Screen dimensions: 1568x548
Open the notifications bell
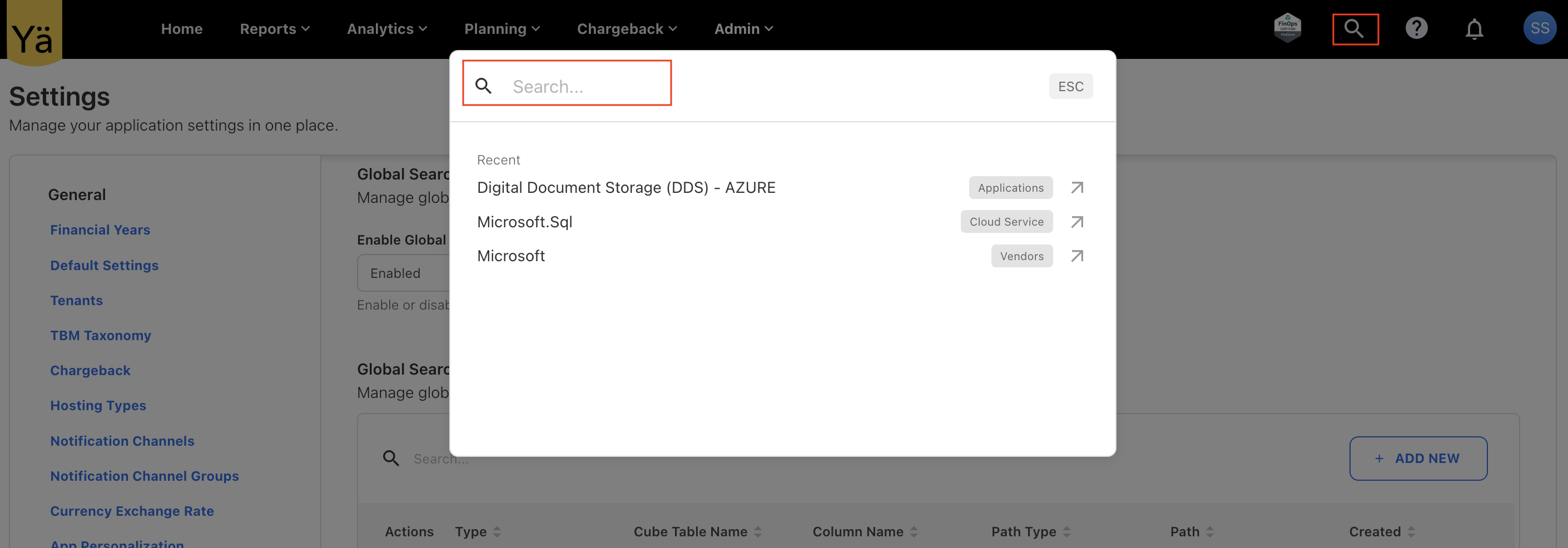coord(1475,28)
